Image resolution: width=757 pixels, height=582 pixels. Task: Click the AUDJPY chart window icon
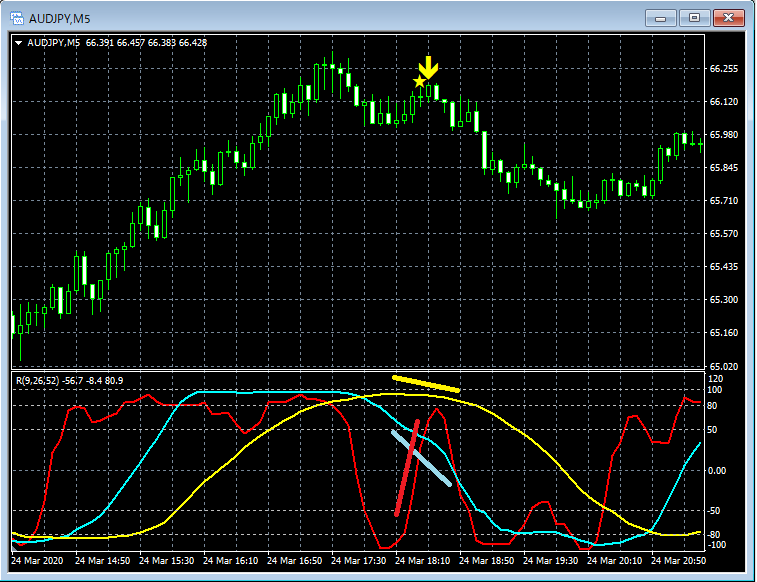coord(17,19)
